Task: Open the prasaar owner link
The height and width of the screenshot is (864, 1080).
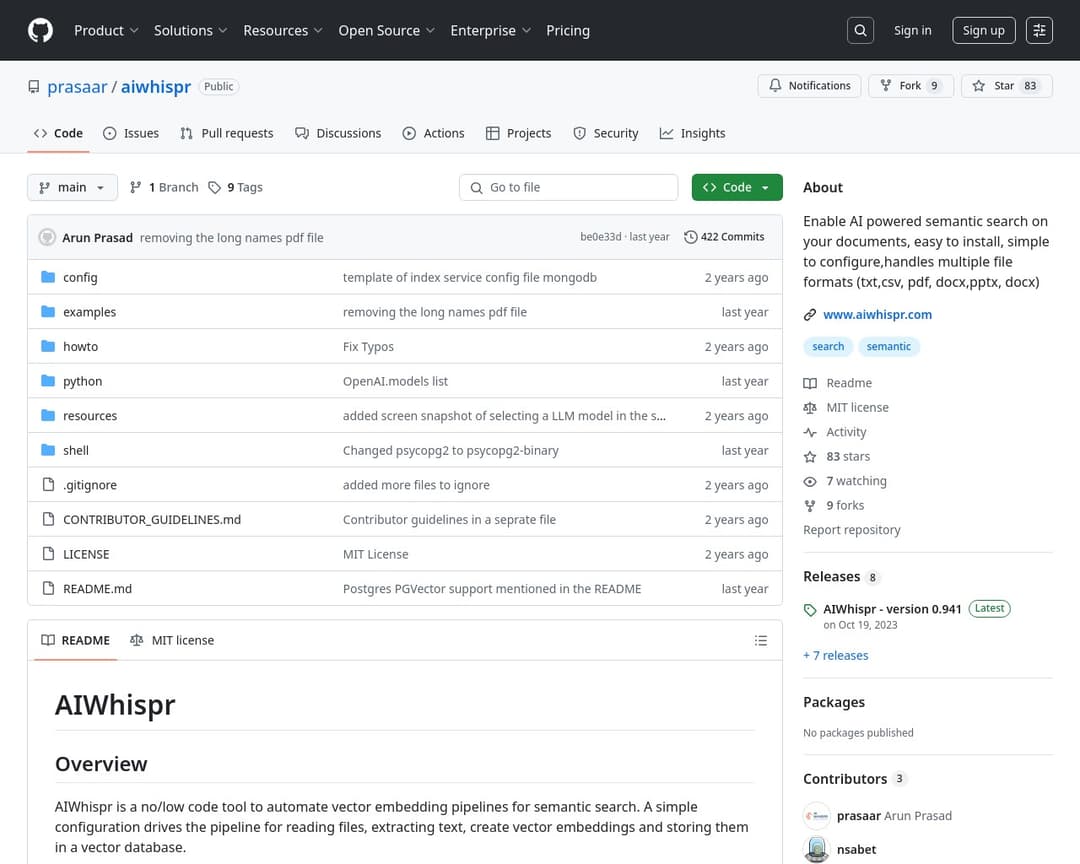Action: point(77,87)
